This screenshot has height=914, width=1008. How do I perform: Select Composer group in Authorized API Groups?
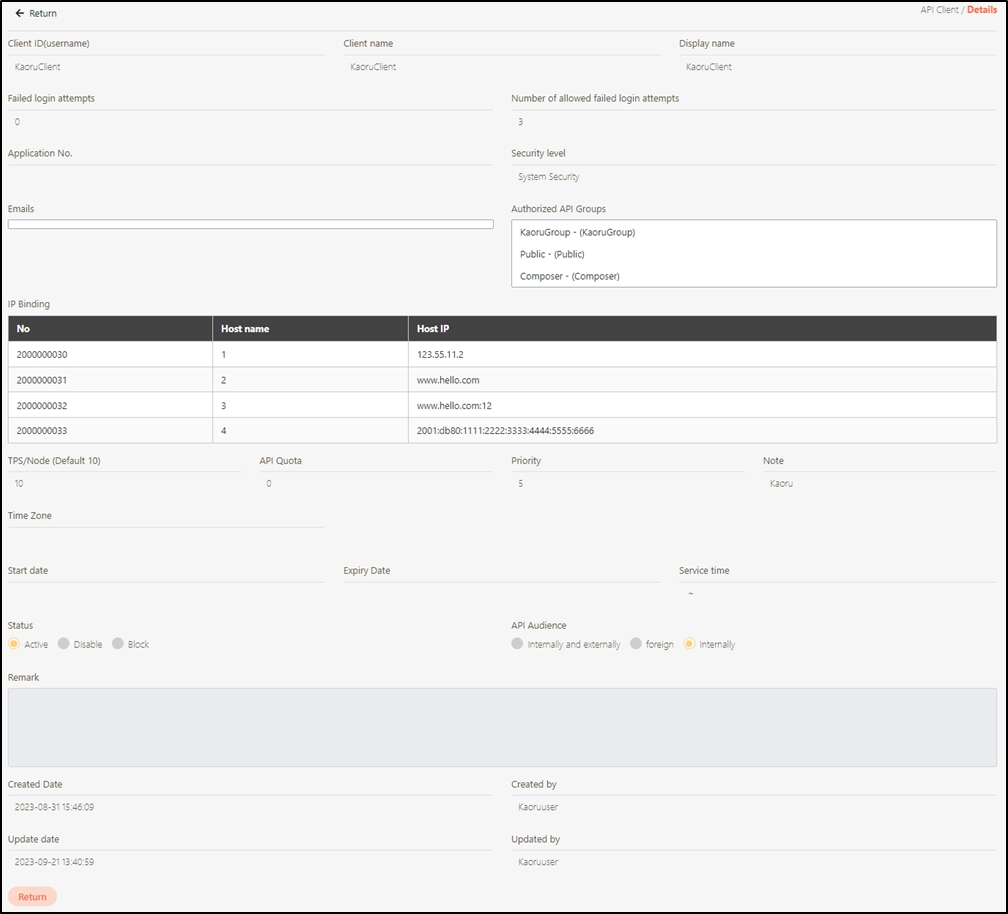click(569, 276)
